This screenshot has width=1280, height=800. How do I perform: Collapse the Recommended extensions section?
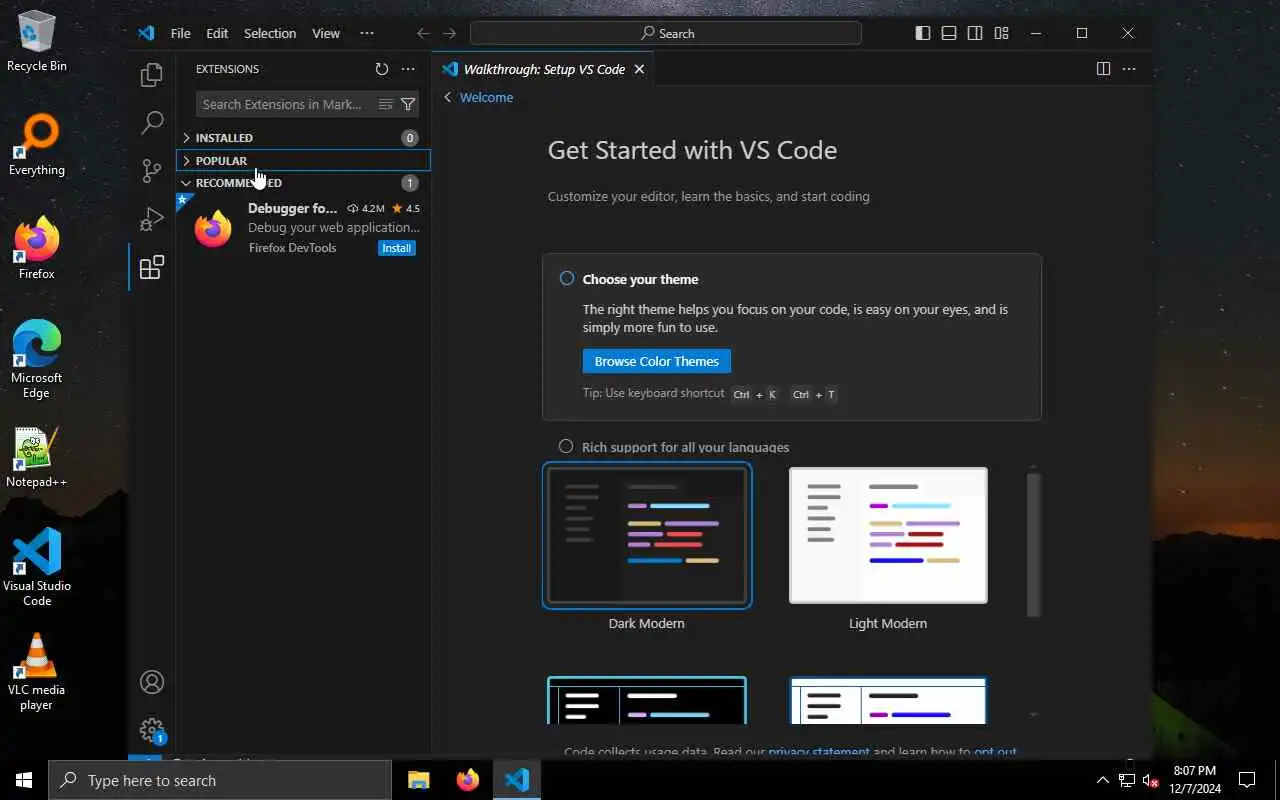[x=303, y=183]
